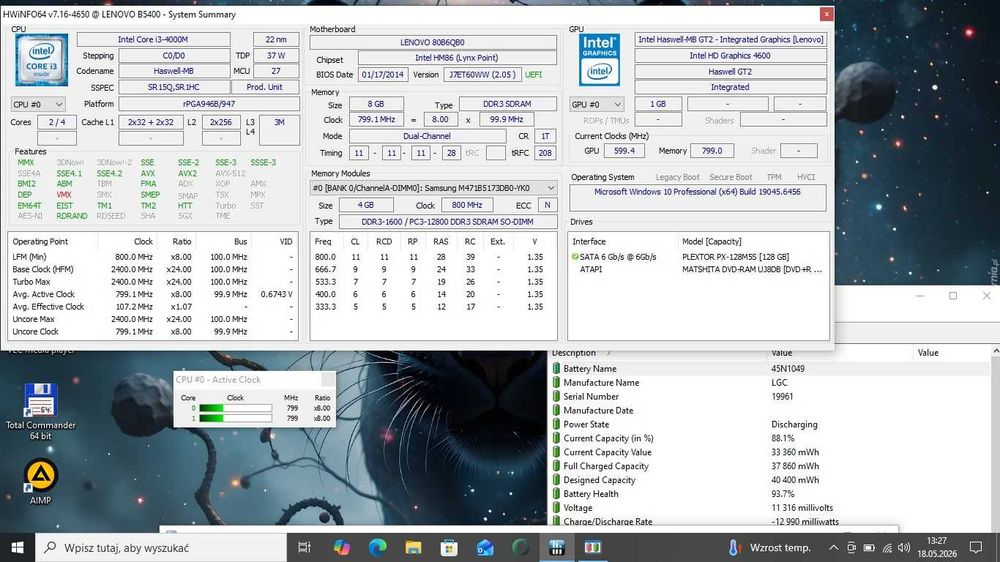Click the Intel Core i3-4000M name field
Viewport: 1000px width, 562px height.
(153, 40)
